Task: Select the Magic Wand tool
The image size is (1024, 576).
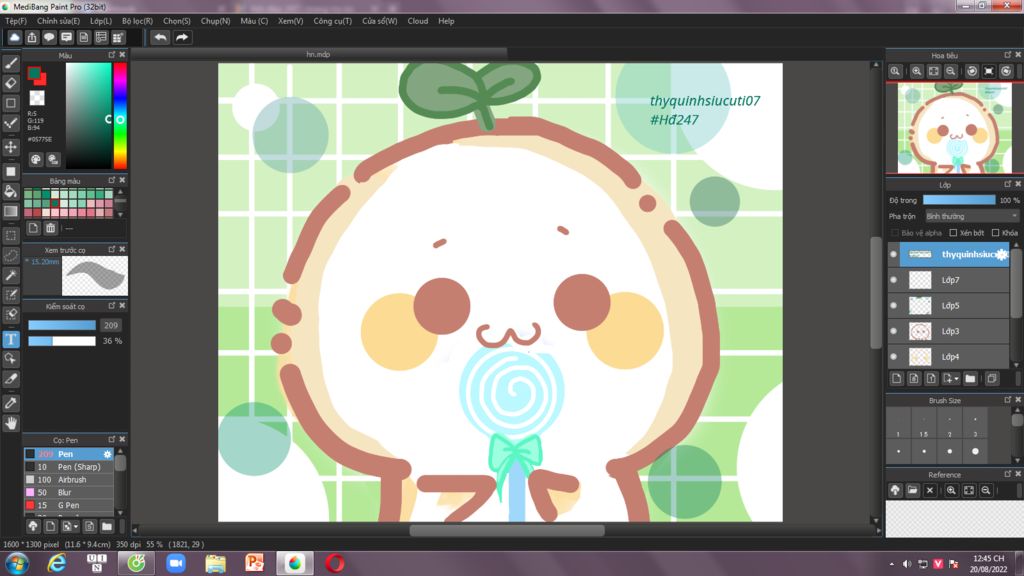Action: (10, 276)
